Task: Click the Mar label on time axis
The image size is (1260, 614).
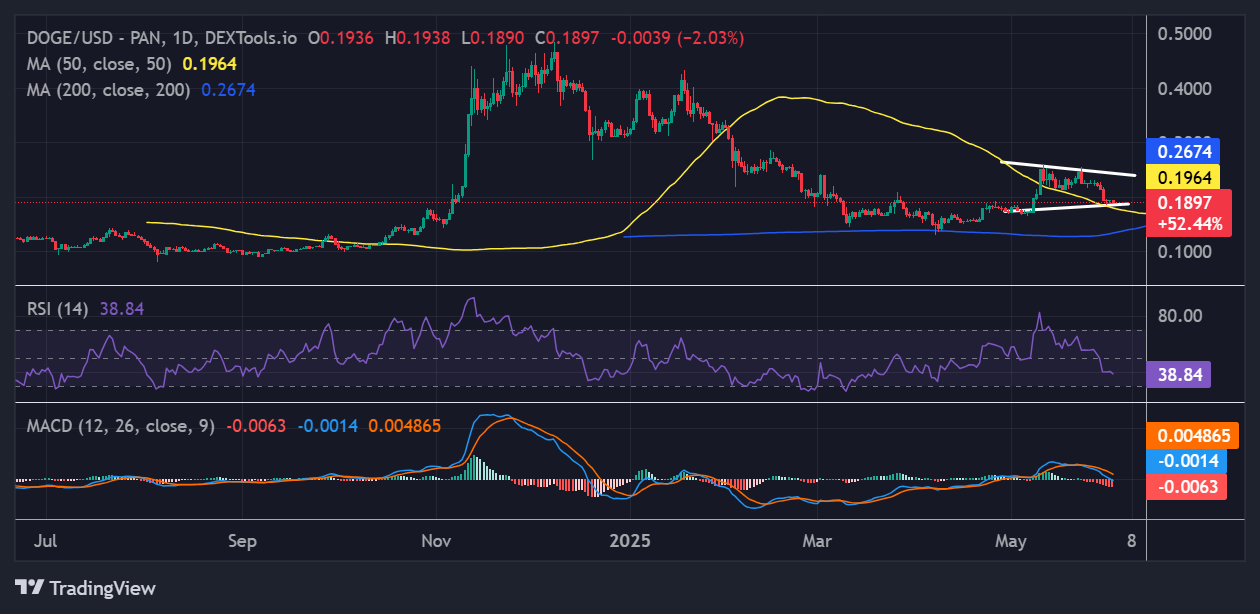Action: pyautogui.click(x=818, y=541)
